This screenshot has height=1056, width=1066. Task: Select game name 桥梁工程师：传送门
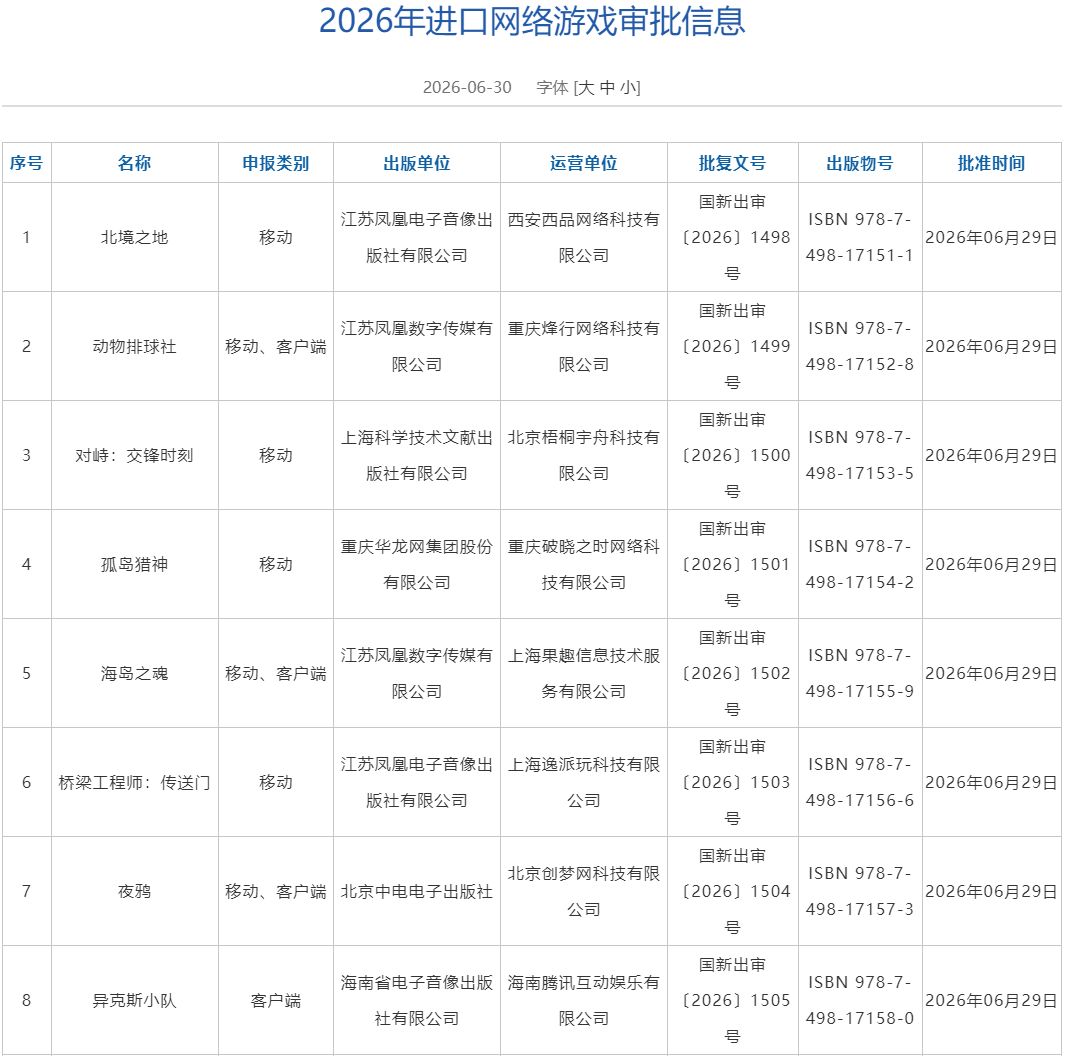click(135, 783)
